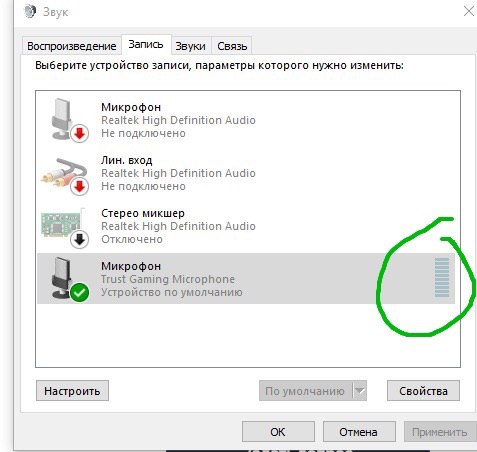Viewport: 477px width, 452px height.
Task: Open Свойства for the selected device
Action: tap(423, 391)
